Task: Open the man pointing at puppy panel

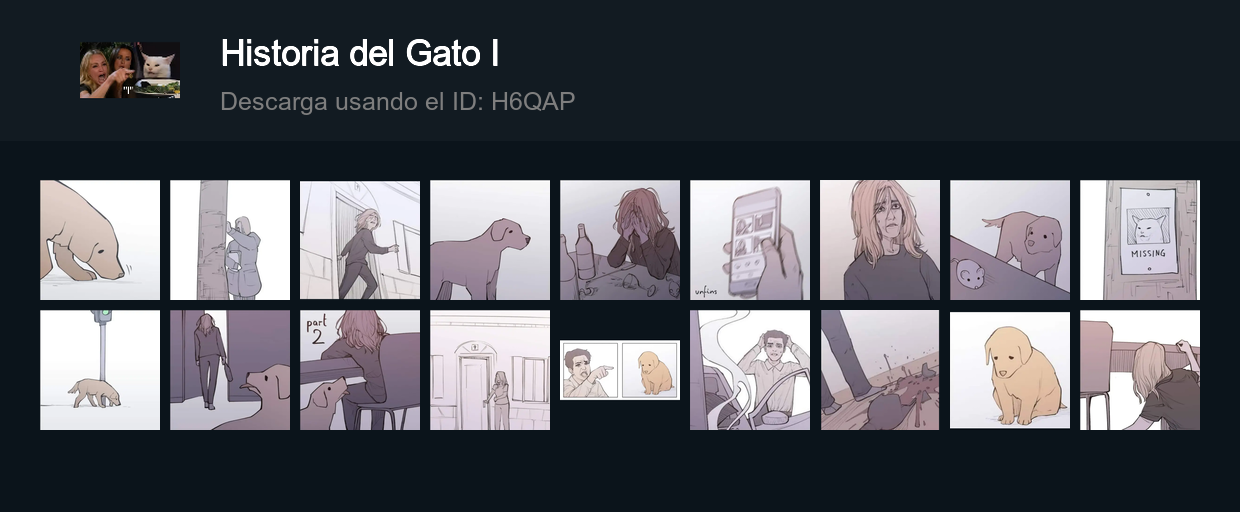Action: point(620,370)
